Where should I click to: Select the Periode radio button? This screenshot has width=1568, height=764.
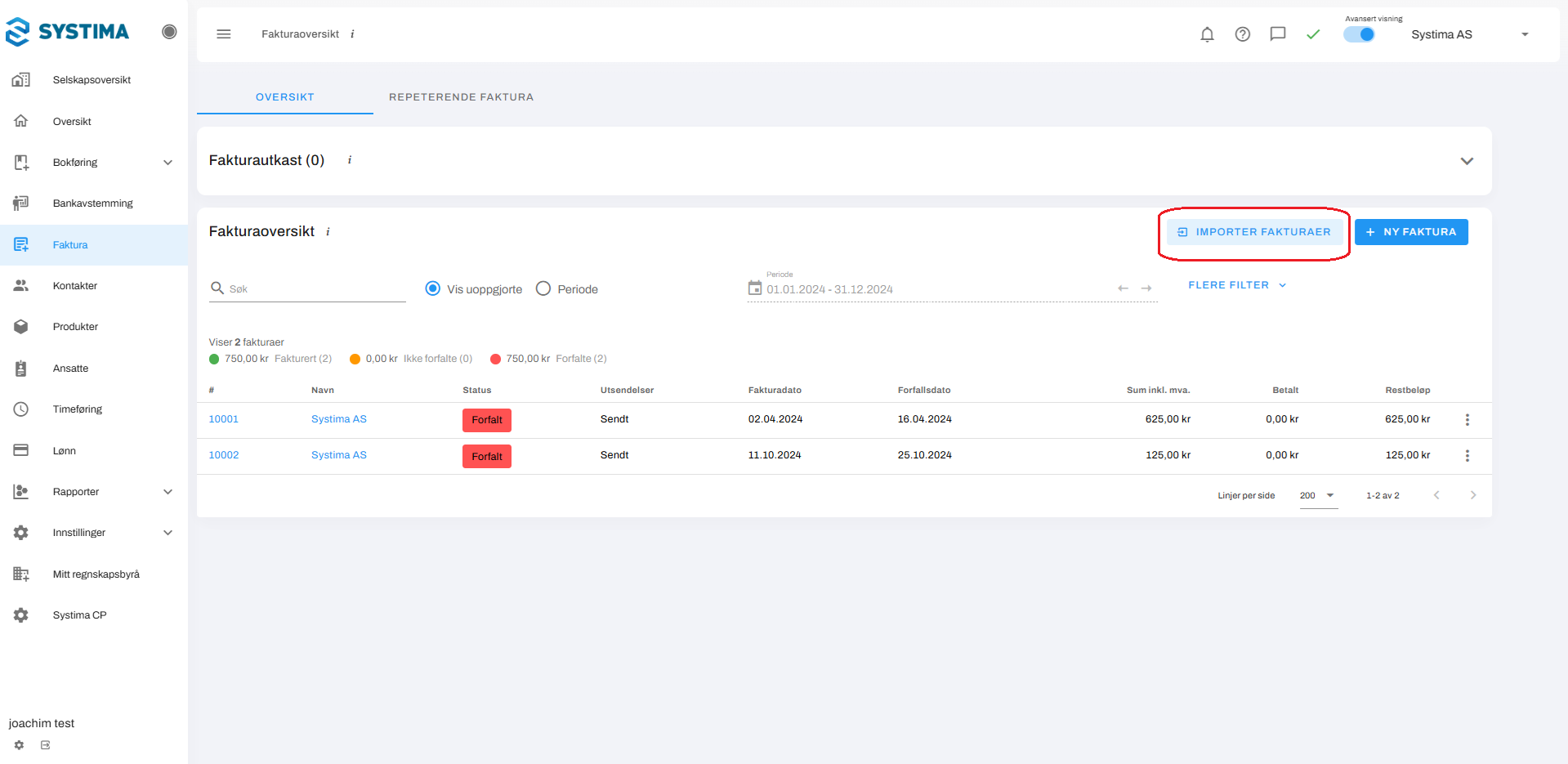click(x=543, y=288)
